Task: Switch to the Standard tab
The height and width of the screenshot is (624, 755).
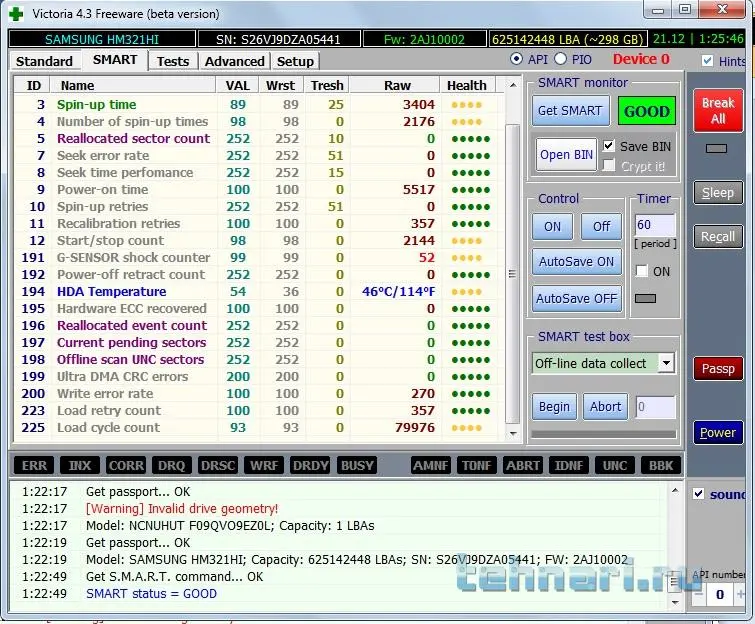Action: 44,62
